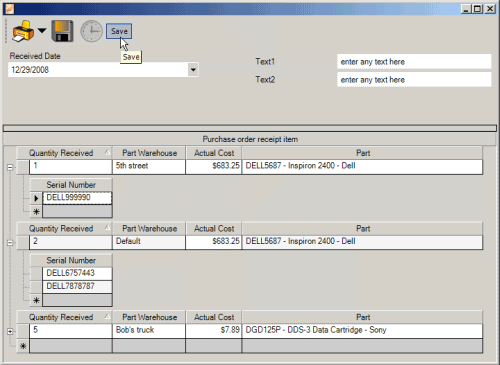Click the Save toolbar button
The image size is (500, 365).
coord(119,31)
